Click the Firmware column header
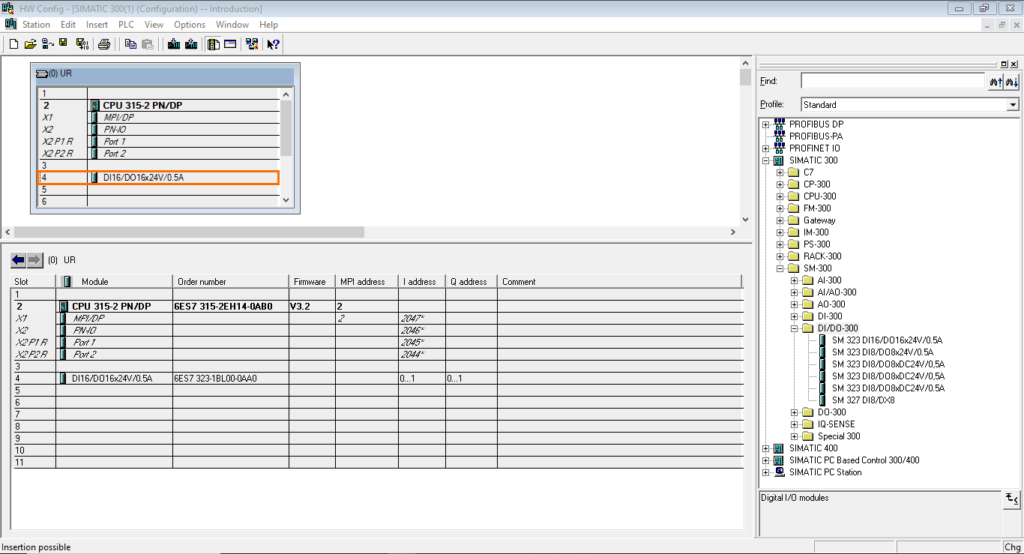1024x554 pixels. click(x=310, y=282)
